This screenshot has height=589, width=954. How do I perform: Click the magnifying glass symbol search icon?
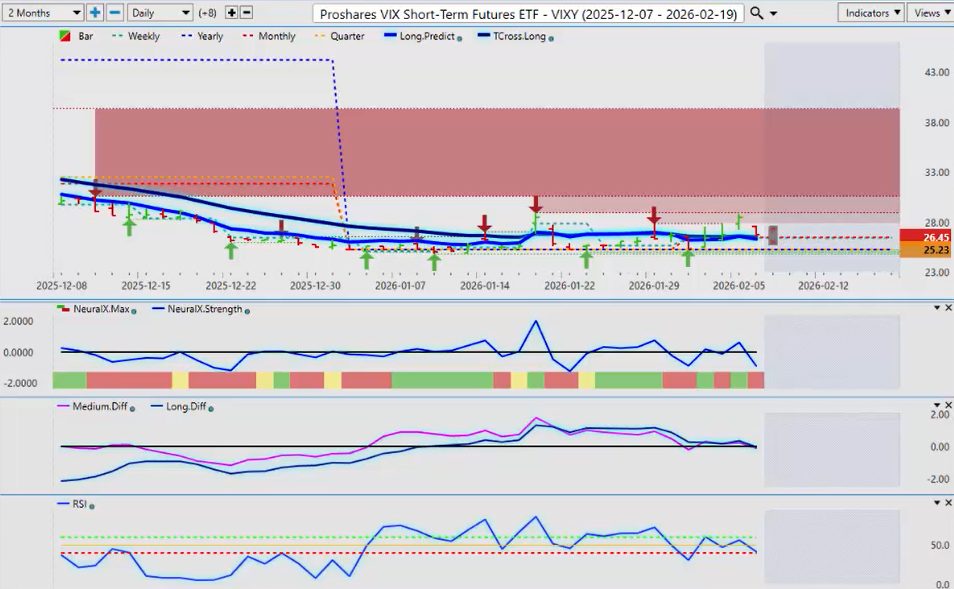click(x=757, y=13)
